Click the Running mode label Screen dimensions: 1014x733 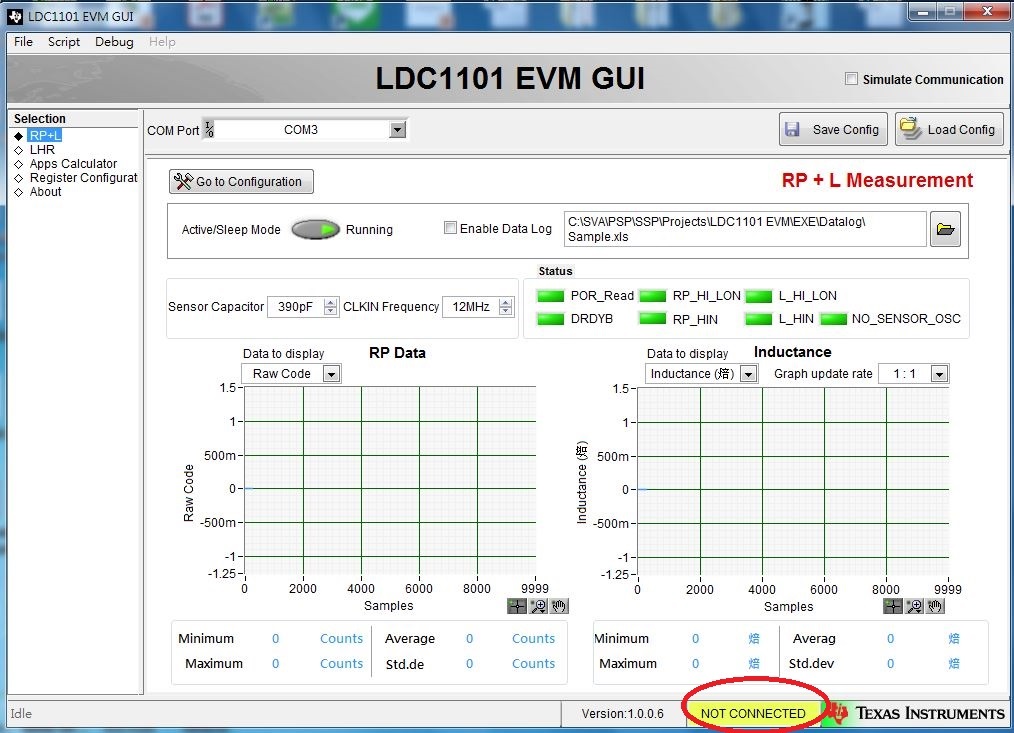tap(369, 230)
